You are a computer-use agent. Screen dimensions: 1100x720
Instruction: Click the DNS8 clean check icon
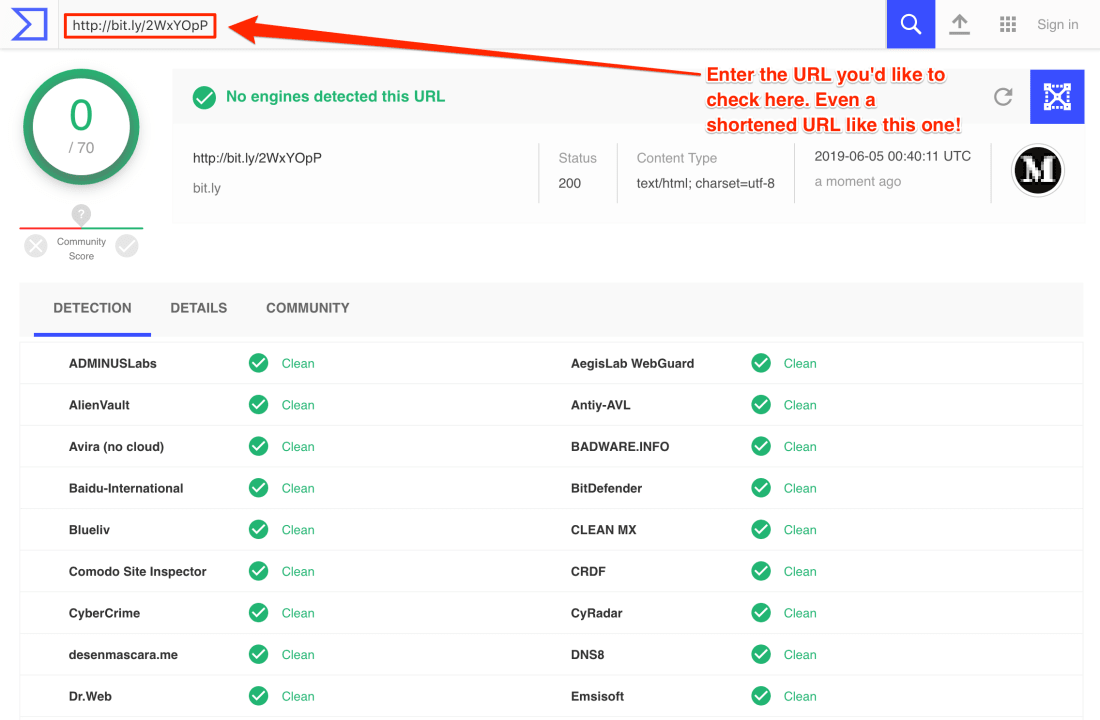pyautogui.click(x=760, y=655)
